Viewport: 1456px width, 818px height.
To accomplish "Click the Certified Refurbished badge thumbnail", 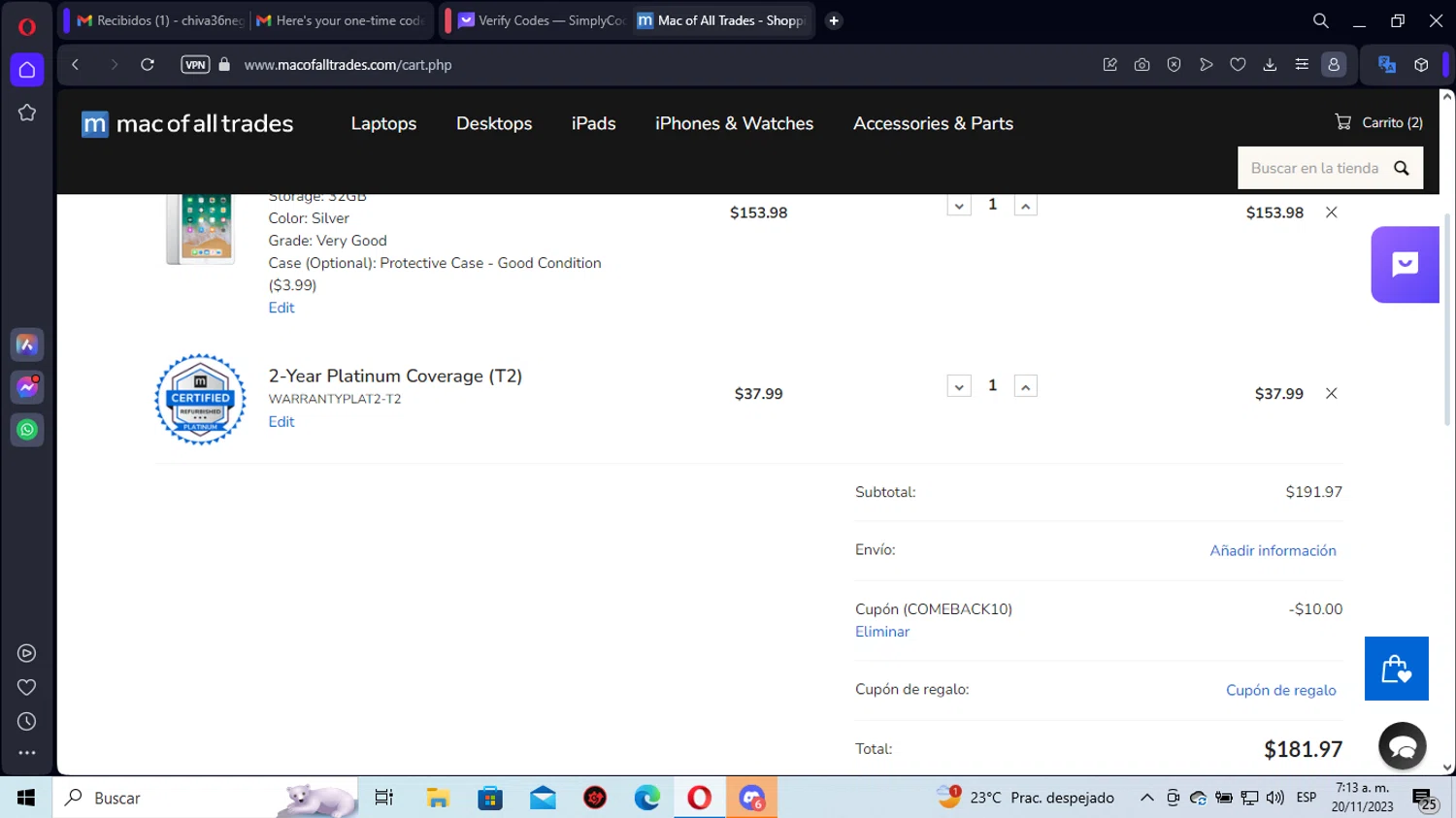I will tap(201, 399).
